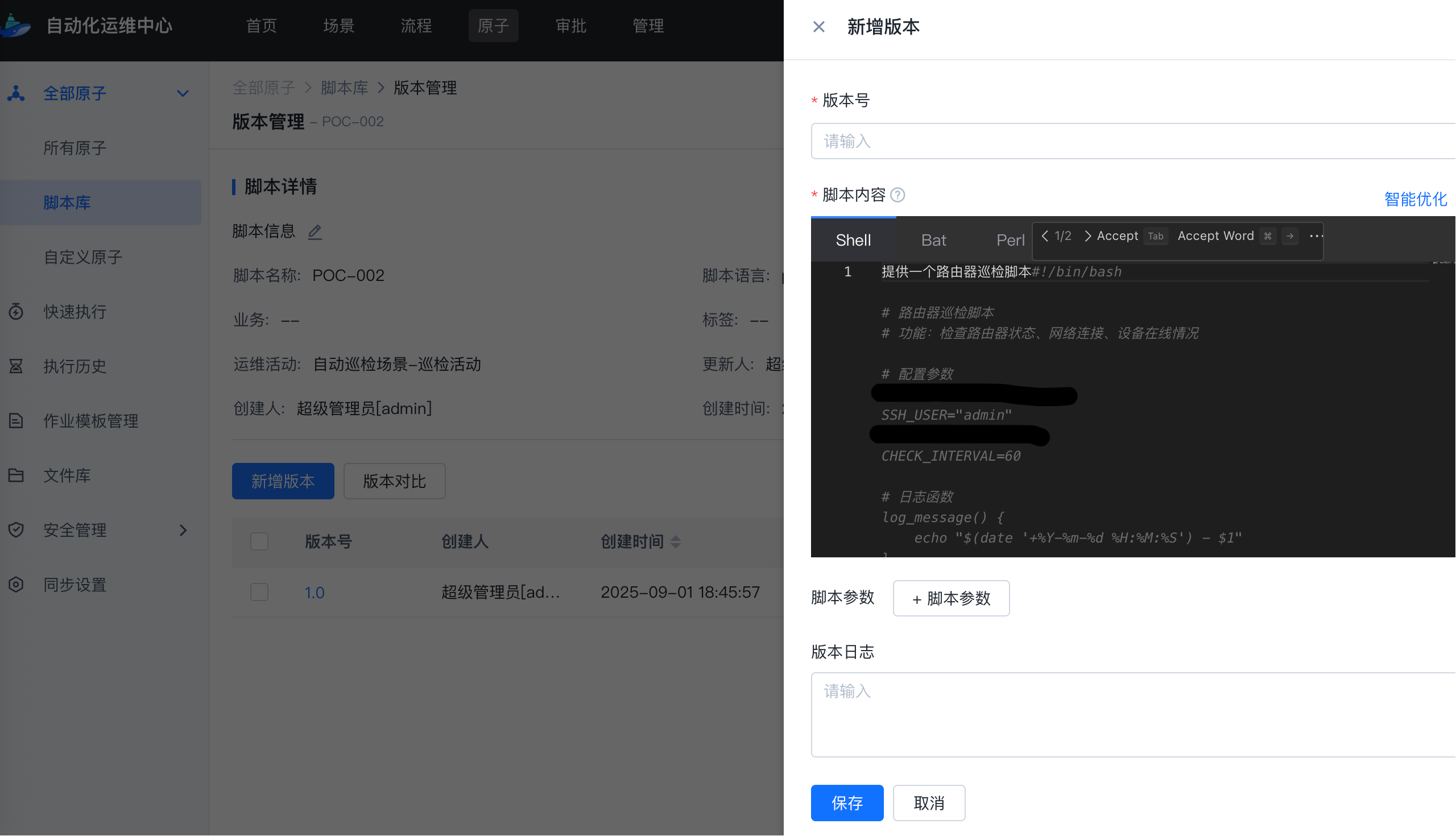Screen dimensions: 1456x836
Task: Click the 快速执行 stopwatch icon in sidebar
Action: (16, 312)
